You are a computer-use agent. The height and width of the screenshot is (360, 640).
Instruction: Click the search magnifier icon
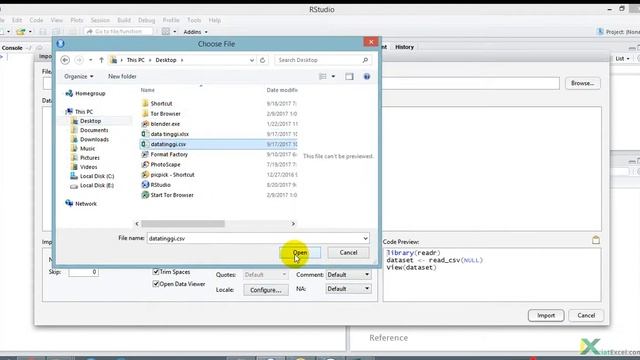click(365, 60)
